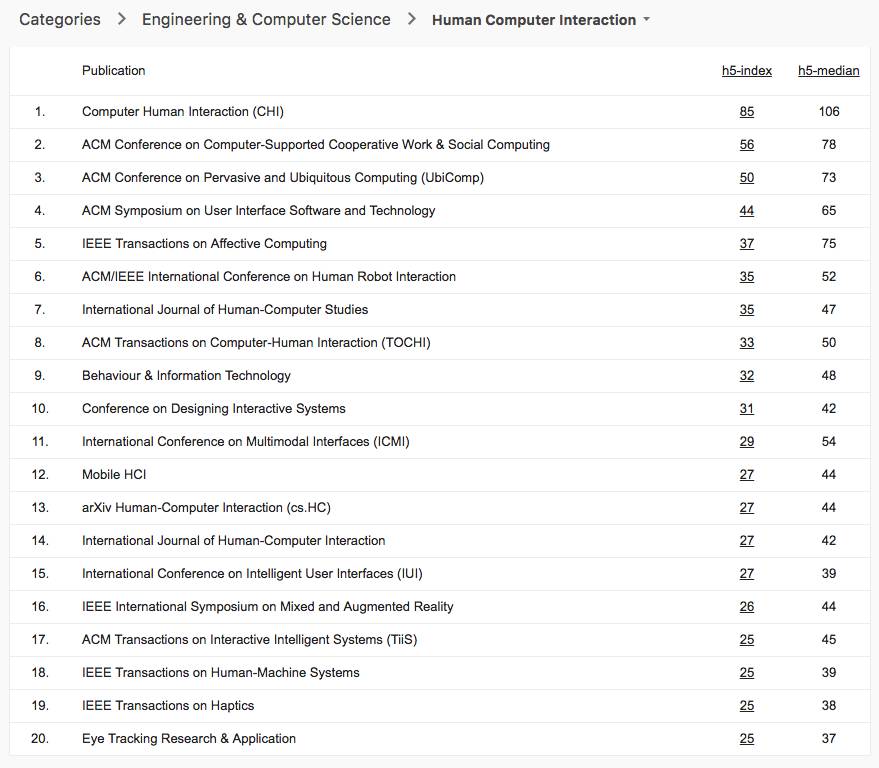Image resolution: width=879 pixels, height=768 pixels.
Task: Go to Engineering & Computer Science breadcrumb
Action: pos(266,20)
